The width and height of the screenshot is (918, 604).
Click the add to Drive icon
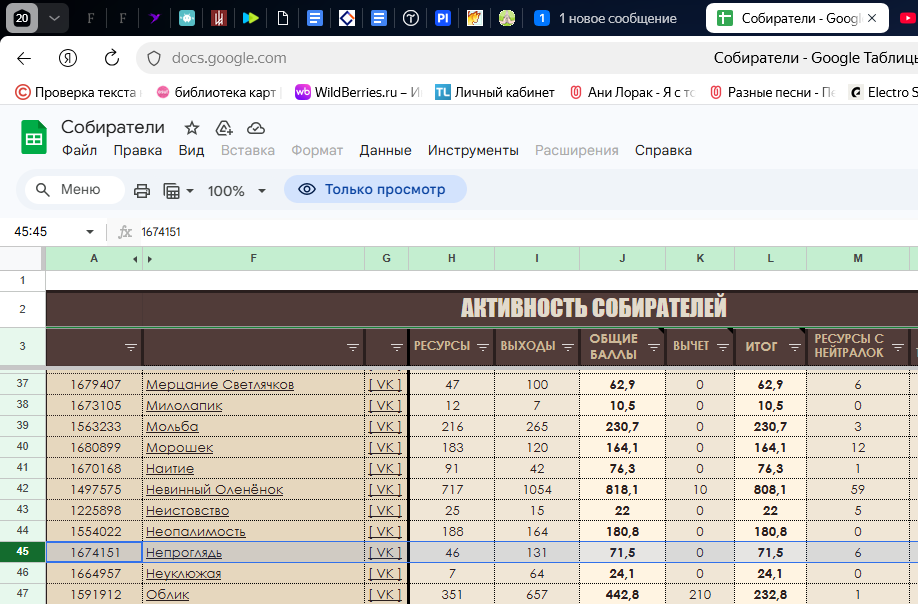click(224, 128)
